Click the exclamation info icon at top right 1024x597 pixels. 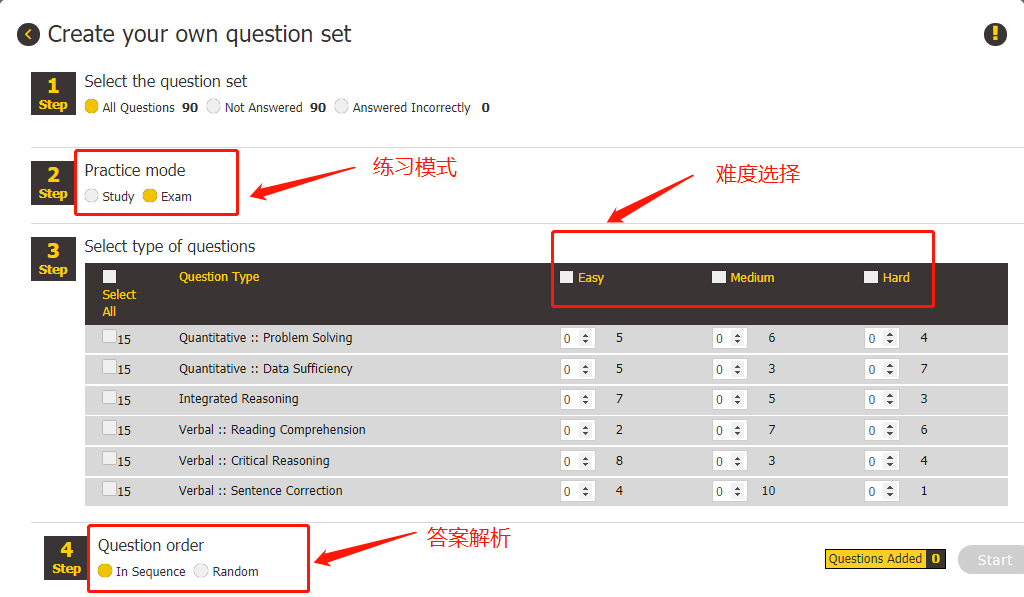(995, 34)
